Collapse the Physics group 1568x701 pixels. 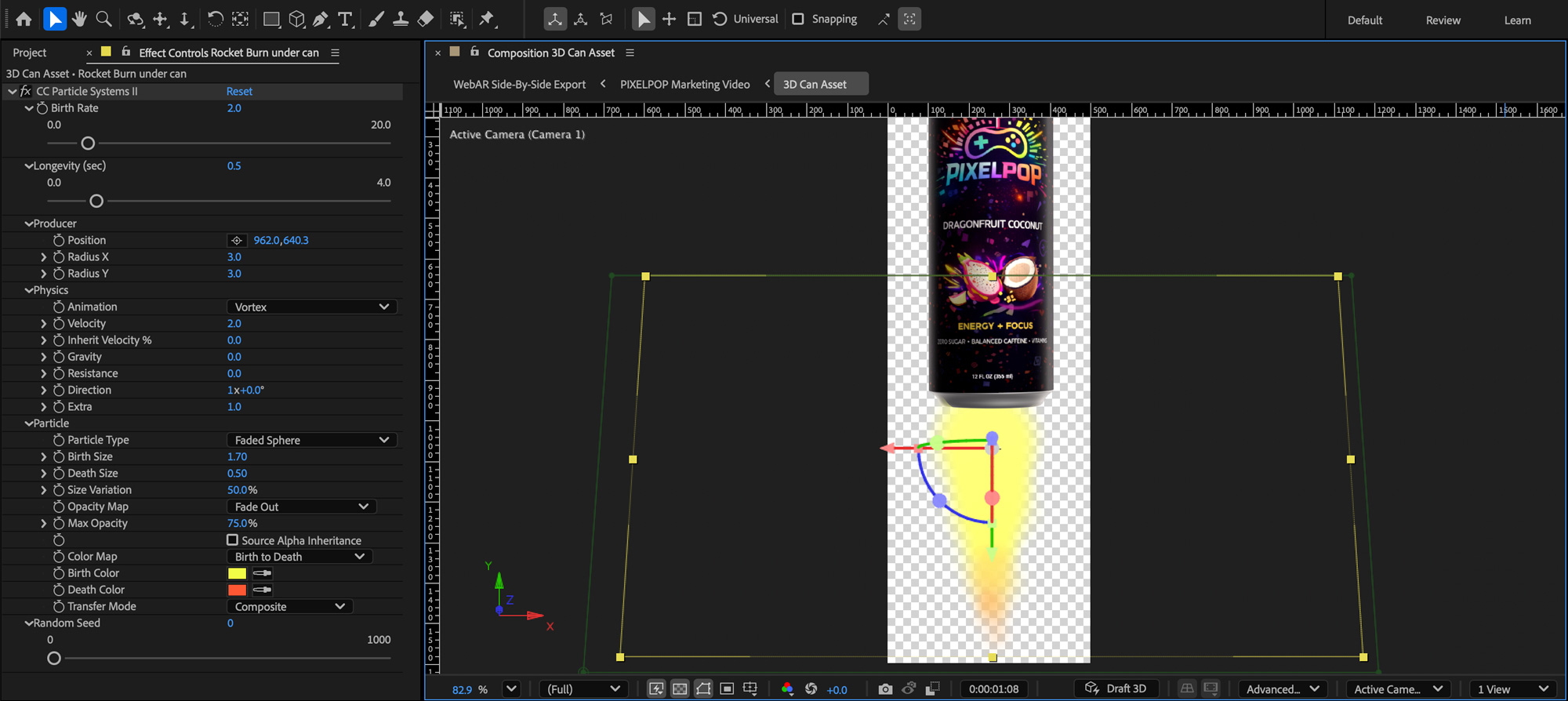[29, 290]
